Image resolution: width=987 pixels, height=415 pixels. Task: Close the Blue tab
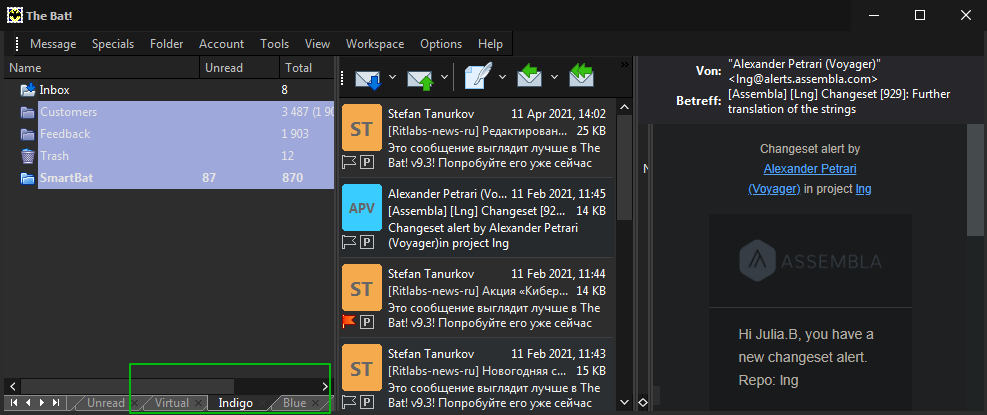315,403
